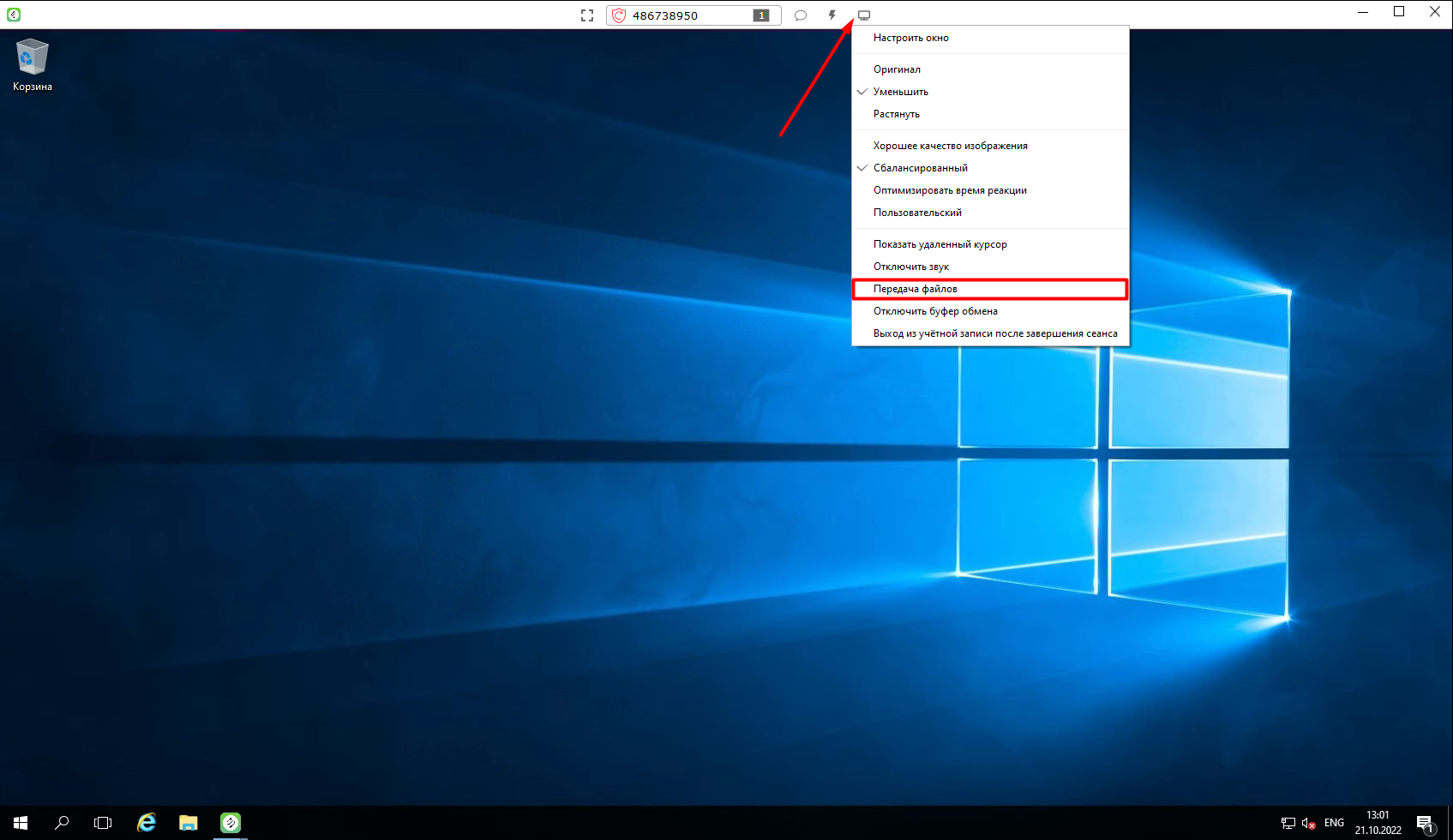Toggle Отключить звук option
This screenshot has height=840, width=1453.
pyautogui.click(x=990, y=267)
